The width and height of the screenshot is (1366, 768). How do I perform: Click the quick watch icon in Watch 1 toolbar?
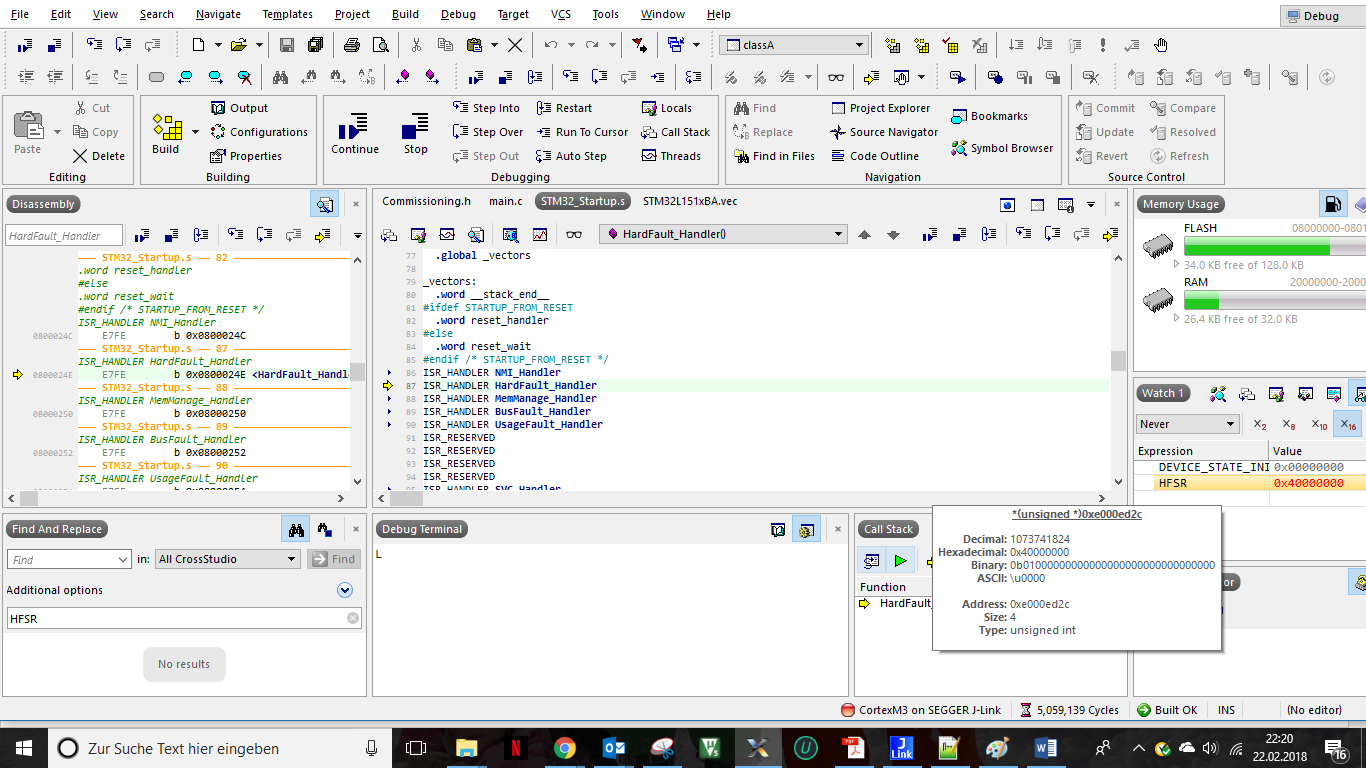pos(1218,394)
